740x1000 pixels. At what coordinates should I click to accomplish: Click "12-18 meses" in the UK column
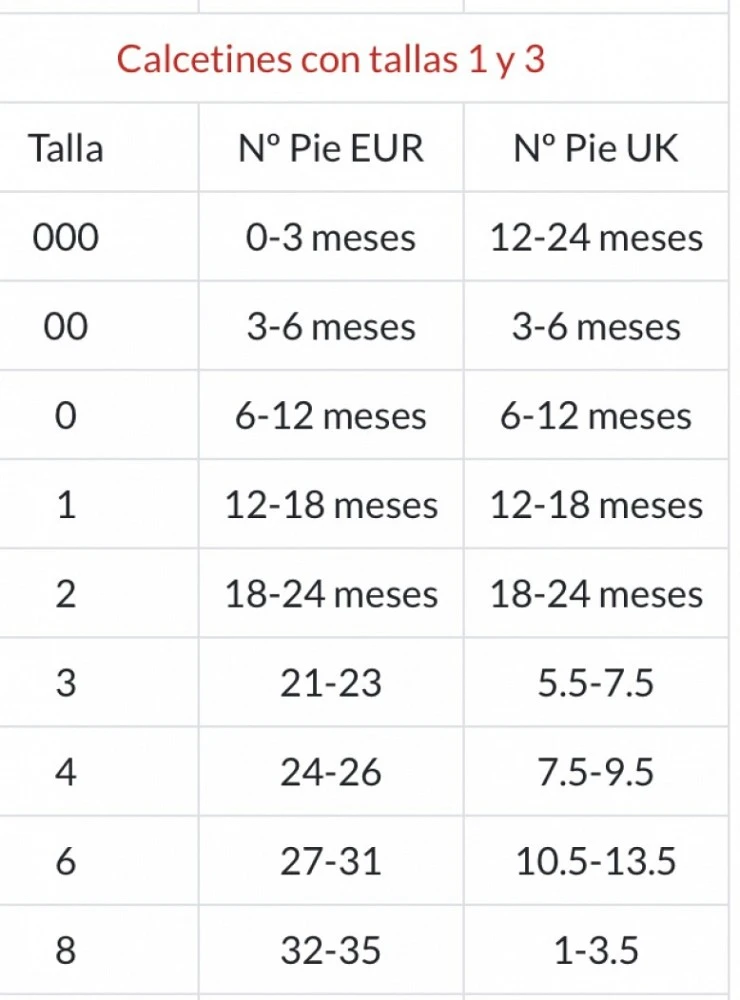click(x=596, y=505)
